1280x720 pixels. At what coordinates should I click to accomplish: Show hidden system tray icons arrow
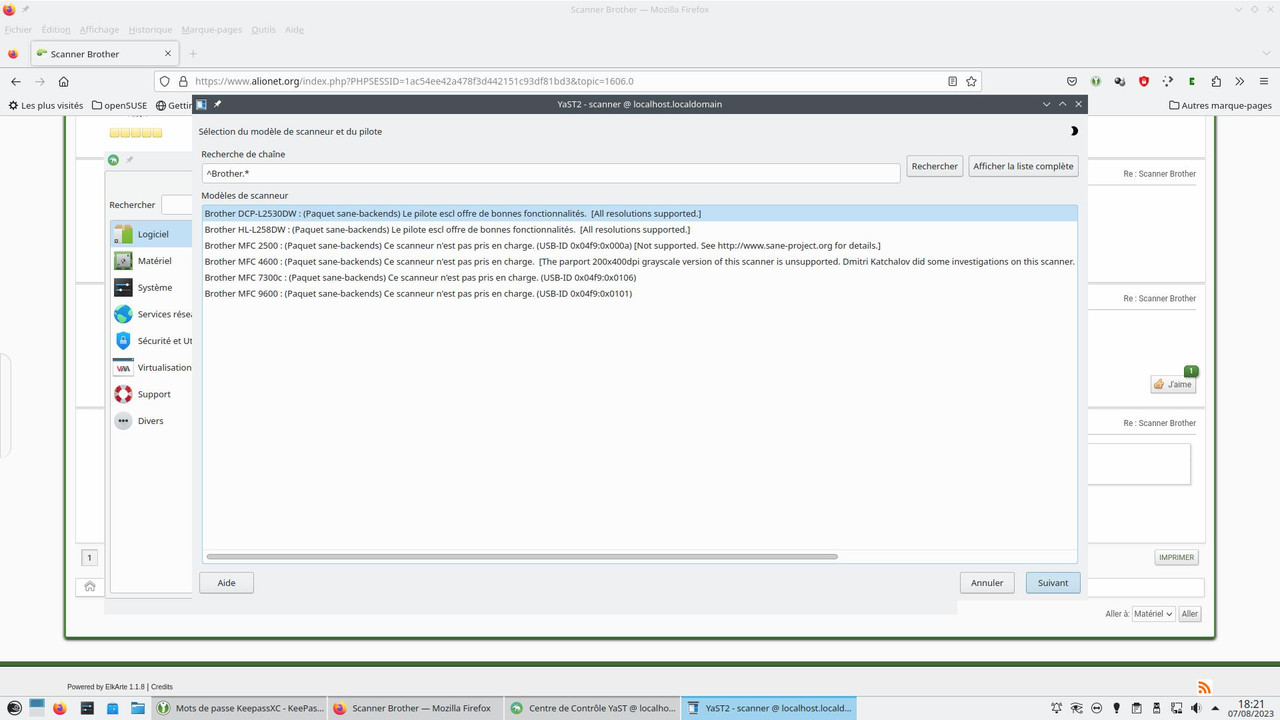(x=1217, y=708)
